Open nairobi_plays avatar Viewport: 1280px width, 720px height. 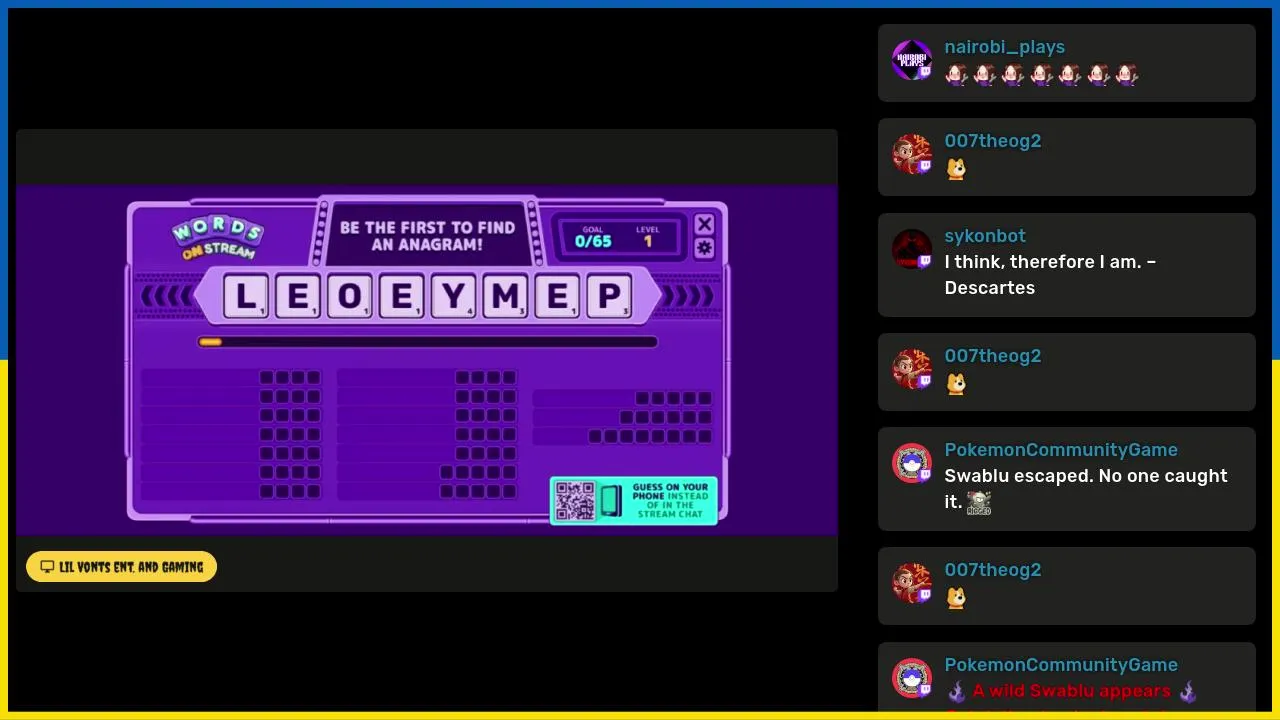(x=911, y=60)
